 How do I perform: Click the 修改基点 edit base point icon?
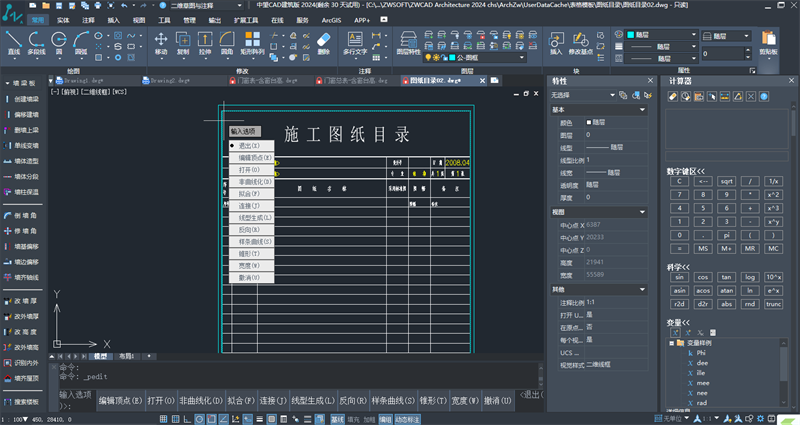tap(580, 43)
